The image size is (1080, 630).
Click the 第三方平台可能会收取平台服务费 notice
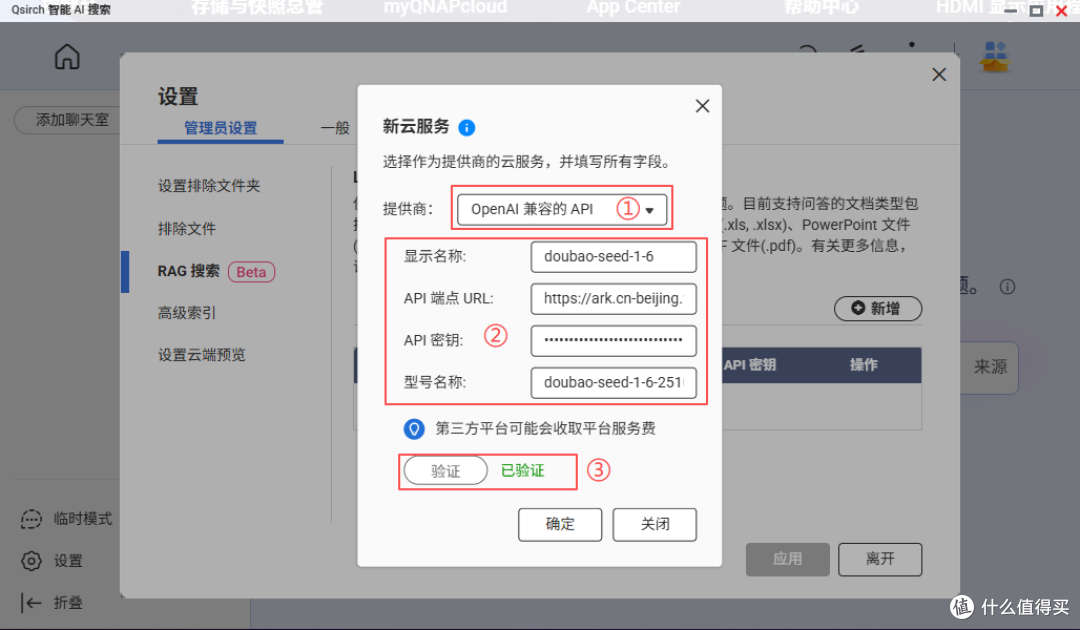[545, 429]
